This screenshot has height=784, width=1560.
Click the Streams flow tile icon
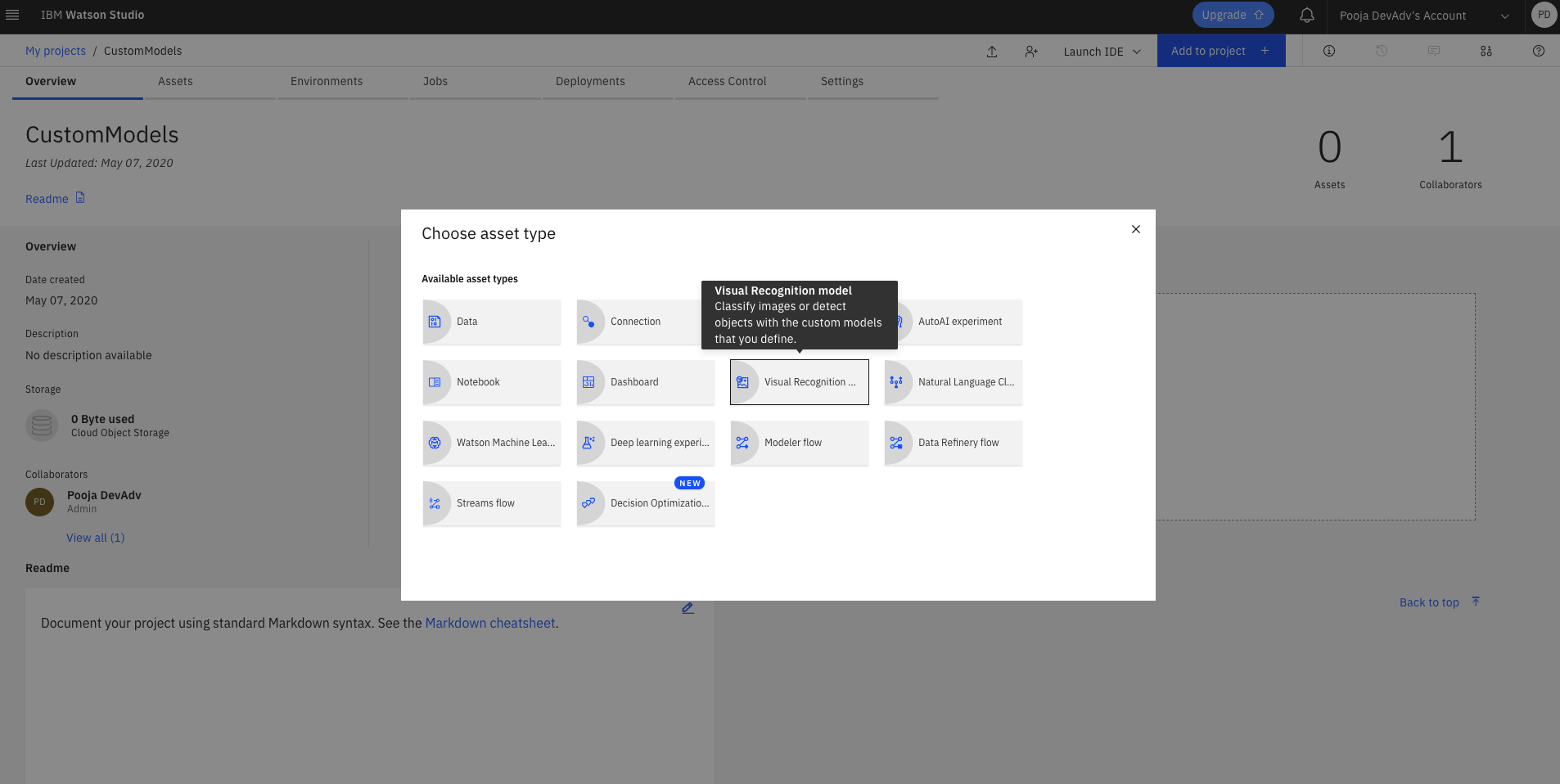pyautogui.click(x=435, y=503)
